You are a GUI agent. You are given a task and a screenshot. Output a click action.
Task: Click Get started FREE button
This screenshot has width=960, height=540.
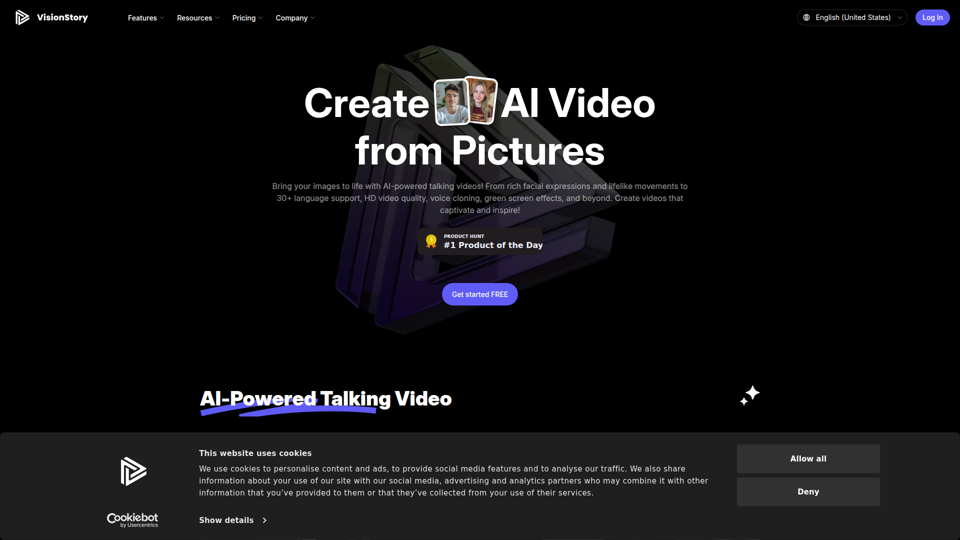click(479, 294)
